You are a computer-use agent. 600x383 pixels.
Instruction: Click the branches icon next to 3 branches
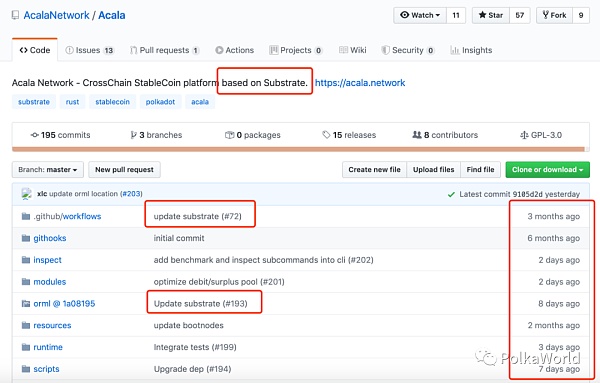(133, 135)
